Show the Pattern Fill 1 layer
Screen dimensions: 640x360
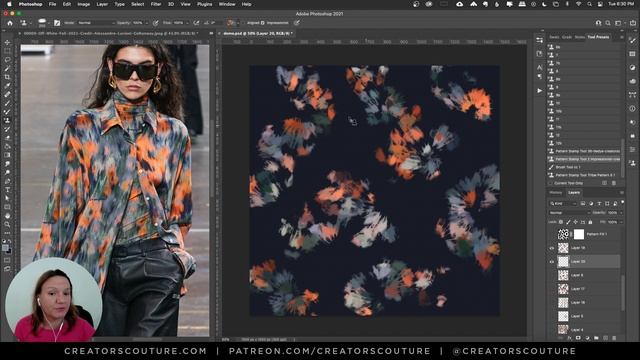point(552,234)
